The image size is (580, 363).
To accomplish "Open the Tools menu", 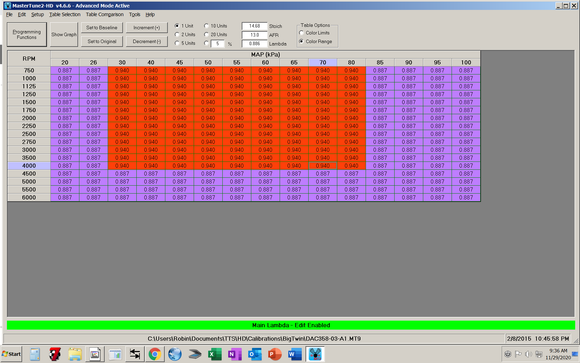I will tap(135, 14).
